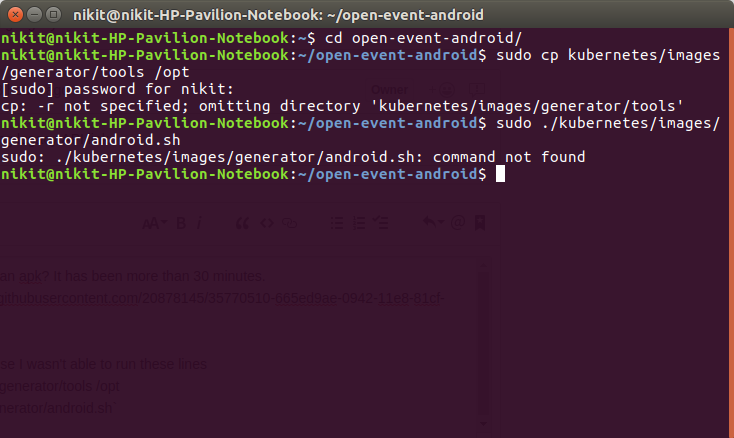Add bulleted list in background comment editor

(337, 223)
